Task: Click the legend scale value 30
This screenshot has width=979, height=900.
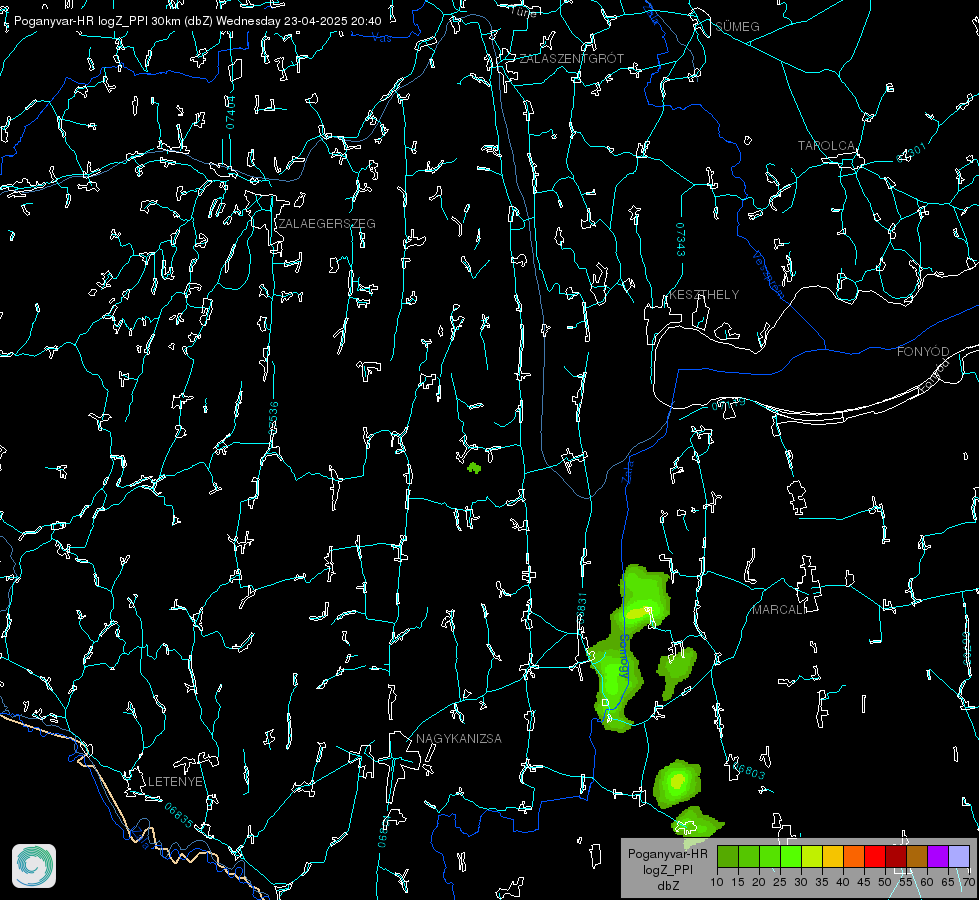Action: pos(801,883)
